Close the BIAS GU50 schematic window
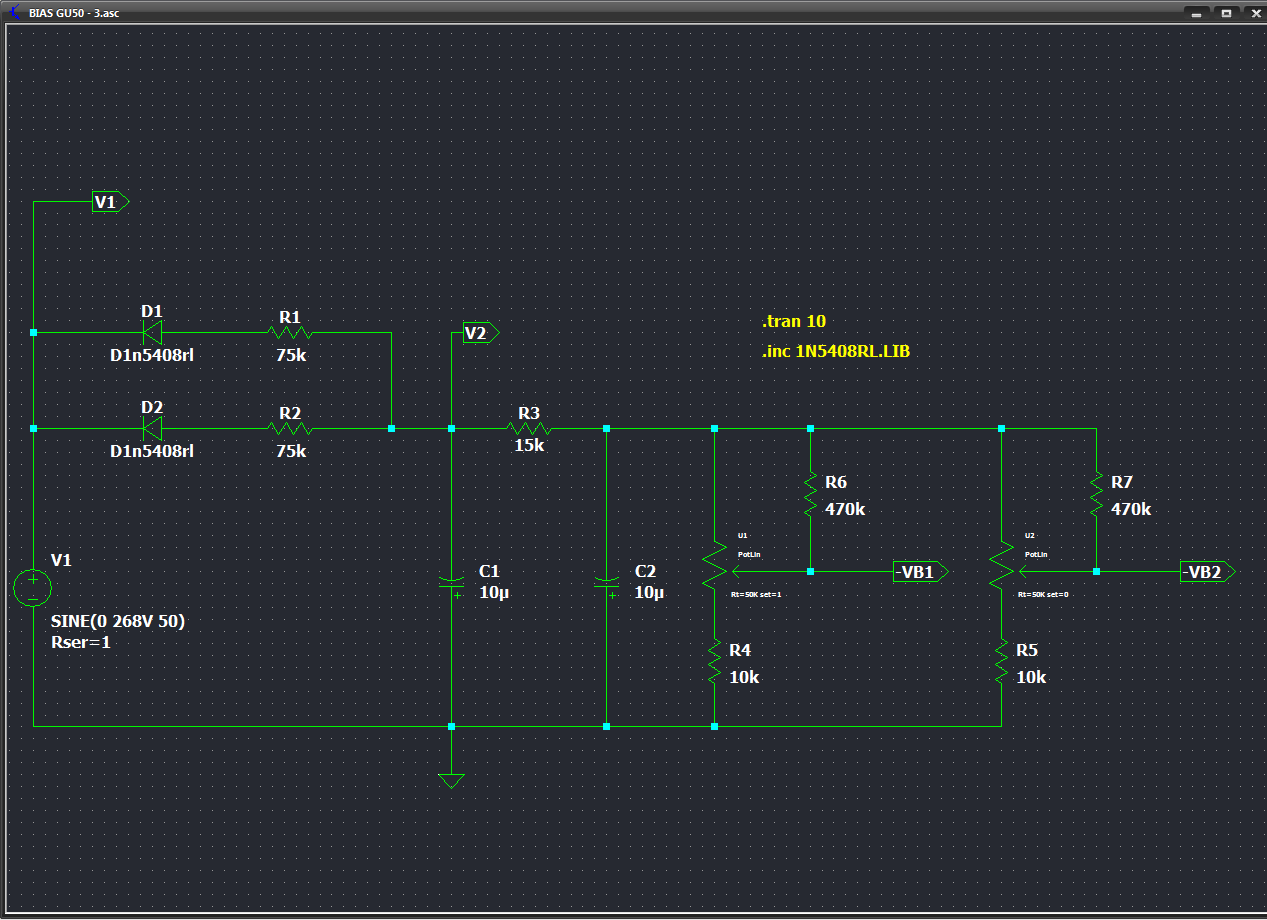Screen dimensions: 1267x920 [1255, 13]
